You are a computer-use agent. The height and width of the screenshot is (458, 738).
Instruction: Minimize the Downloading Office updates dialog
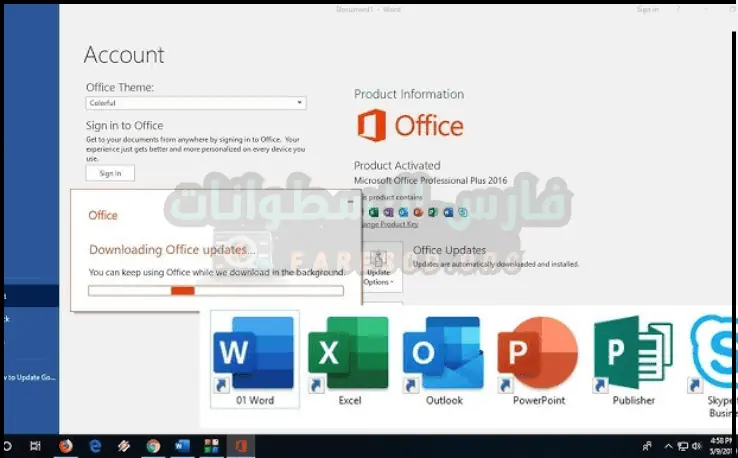(350, 201)
